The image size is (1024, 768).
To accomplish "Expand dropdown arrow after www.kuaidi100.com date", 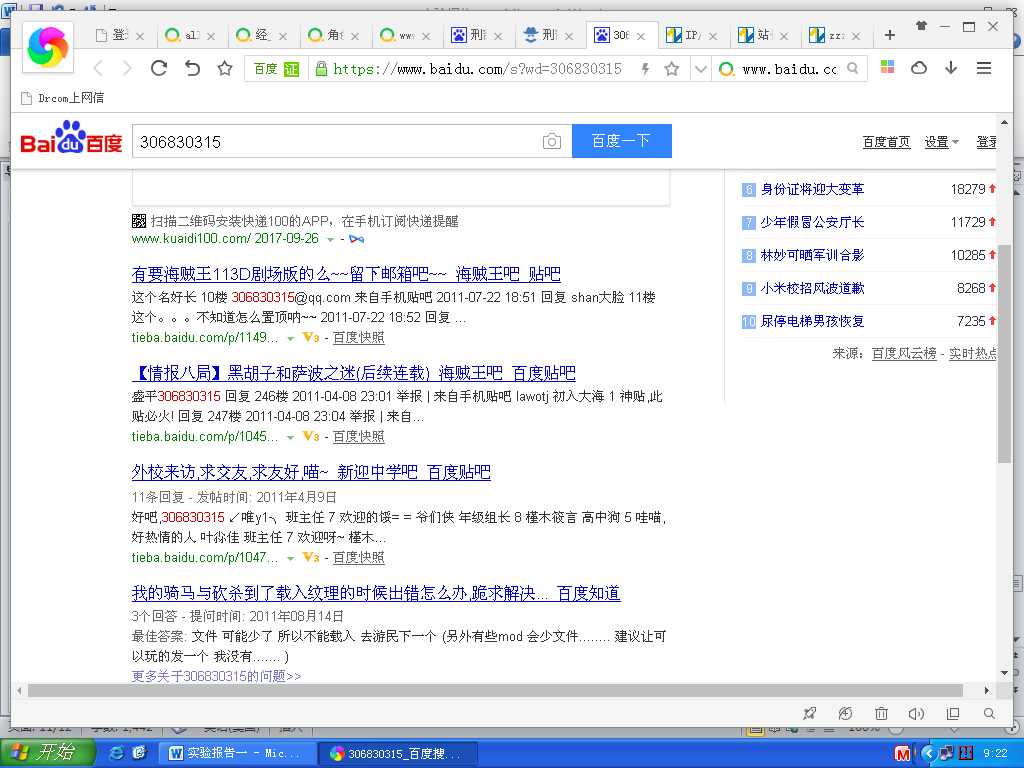I will pyautogui.click(x=330, y=240).
